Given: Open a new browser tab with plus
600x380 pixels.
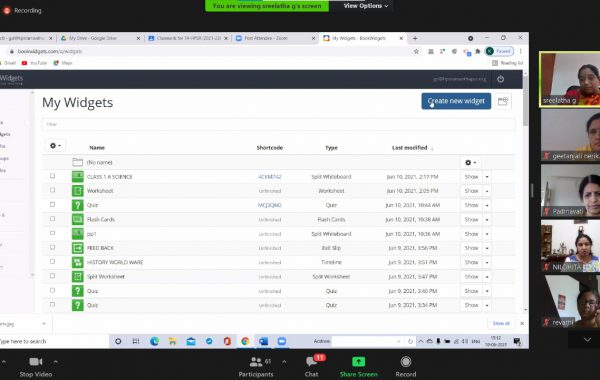Looking at the screenshot, I should point(415,38).
